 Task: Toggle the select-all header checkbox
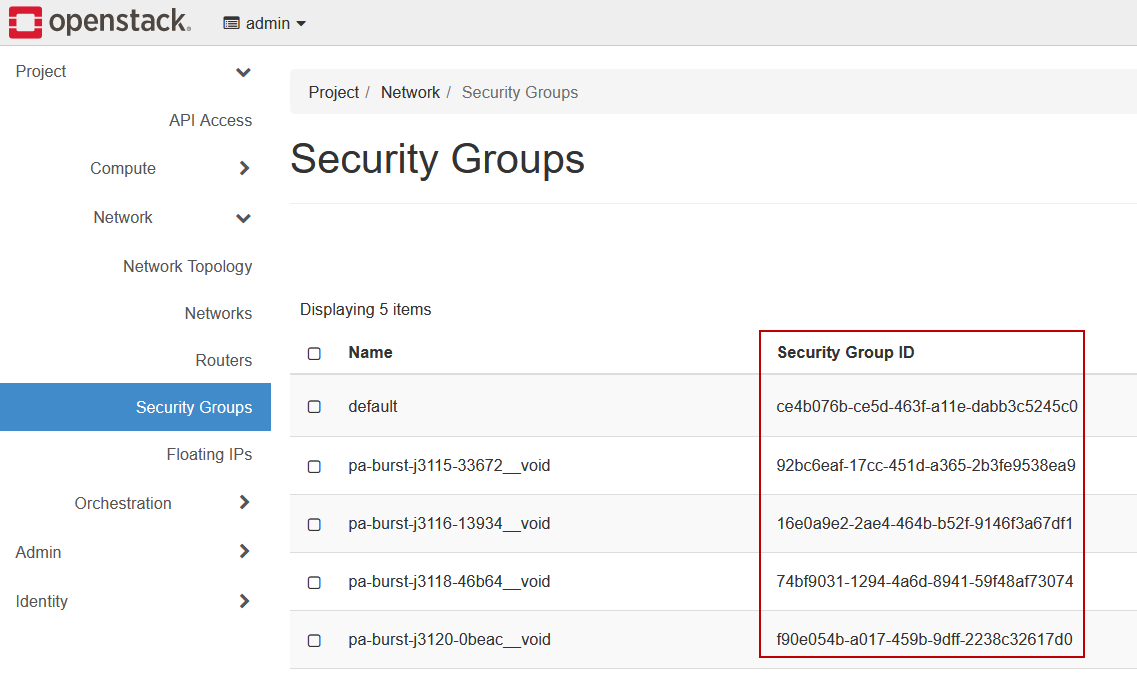314,353
